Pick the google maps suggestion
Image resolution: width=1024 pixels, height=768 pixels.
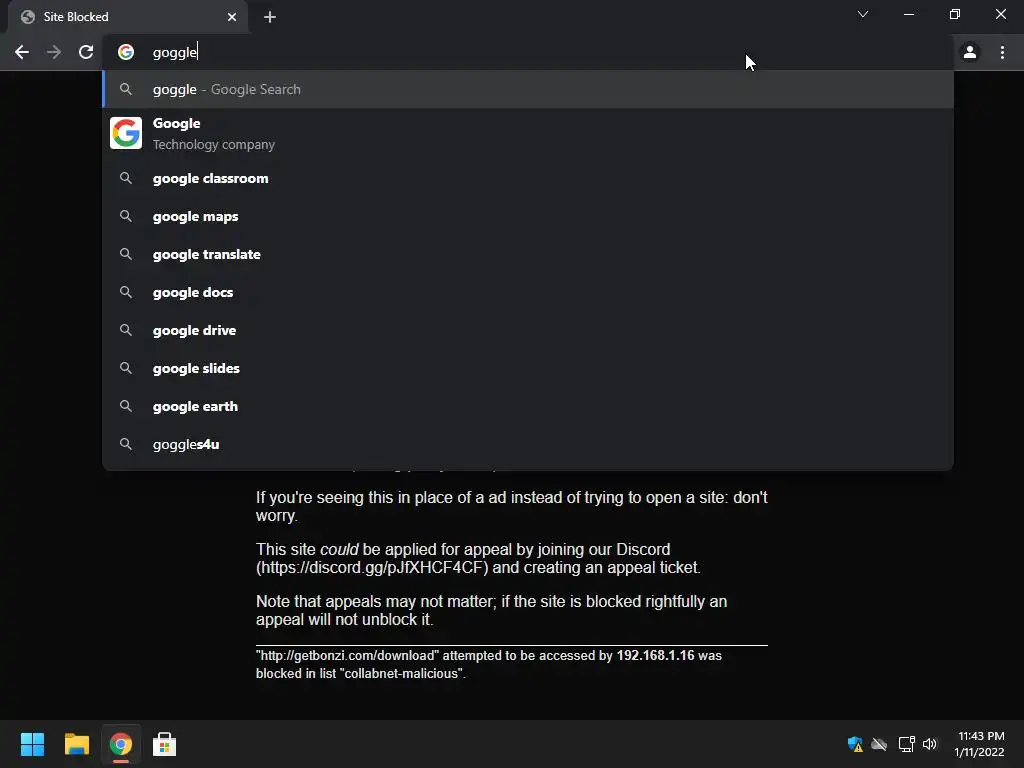pyautogui.click(x=528, y=216)
